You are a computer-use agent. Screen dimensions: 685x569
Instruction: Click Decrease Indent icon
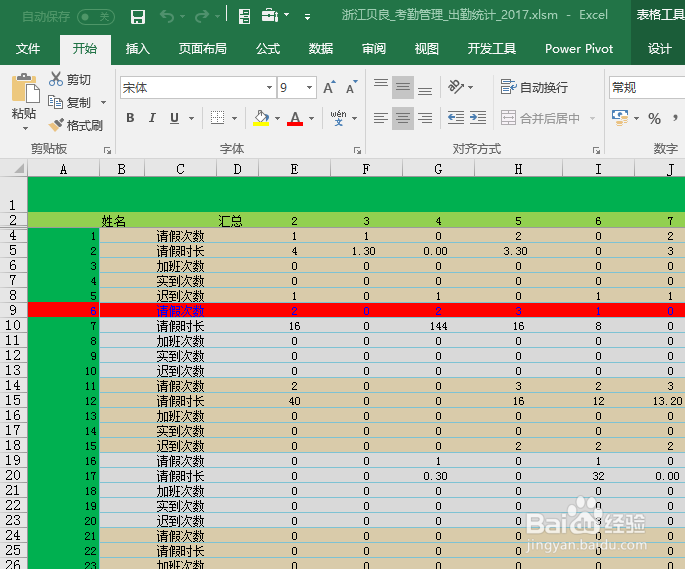456,118
